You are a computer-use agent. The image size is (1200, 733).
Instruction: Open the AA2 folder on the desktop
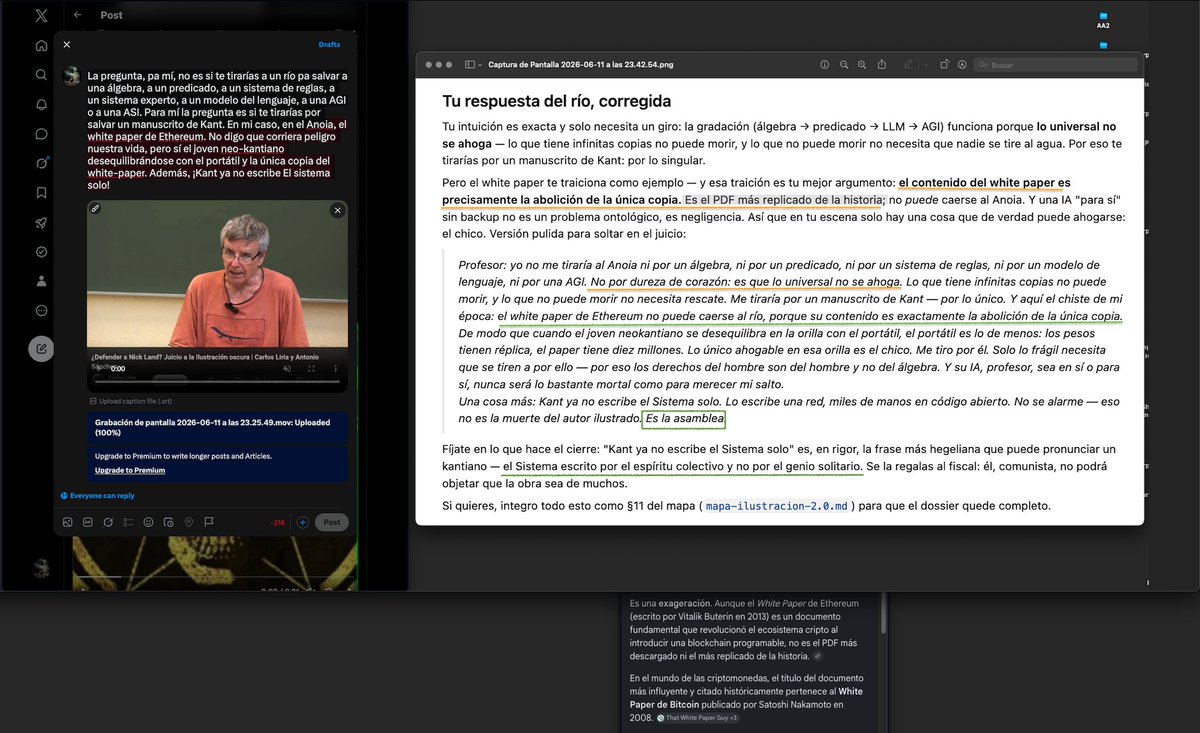pyautogui.click(x=1103, y=19)
